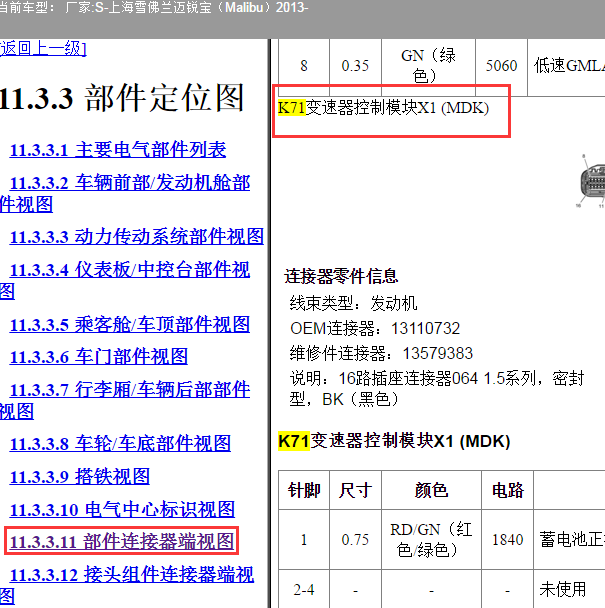This screenshot has height=608, width=605.
Task: Click OEM连接器 number 13110732
Action: [x=425, y=329]
